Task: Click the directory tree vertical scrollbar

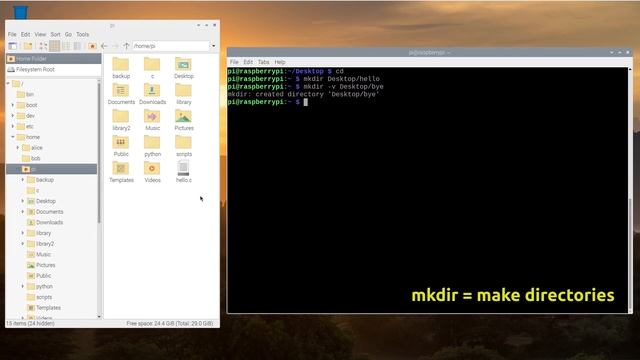Action: (x=99, y=151)
